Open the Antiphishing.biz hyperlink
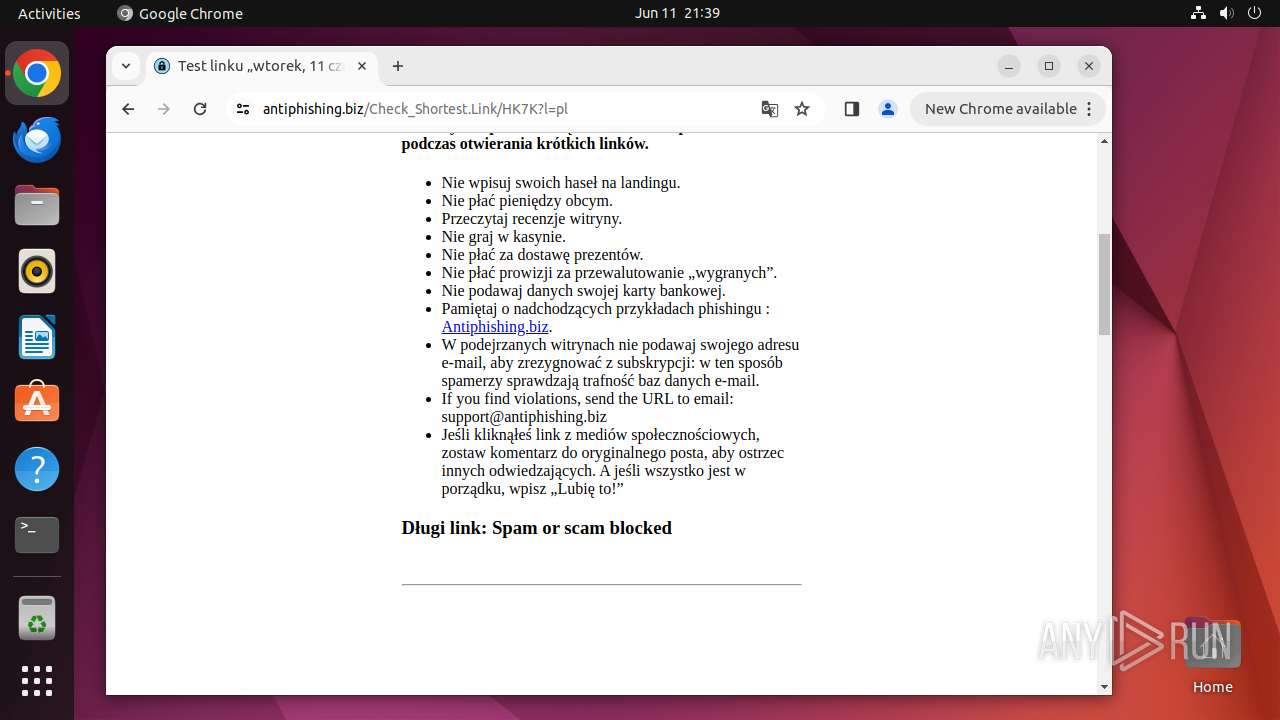This screenshot has height=720, width=1280. pos(495,327)
